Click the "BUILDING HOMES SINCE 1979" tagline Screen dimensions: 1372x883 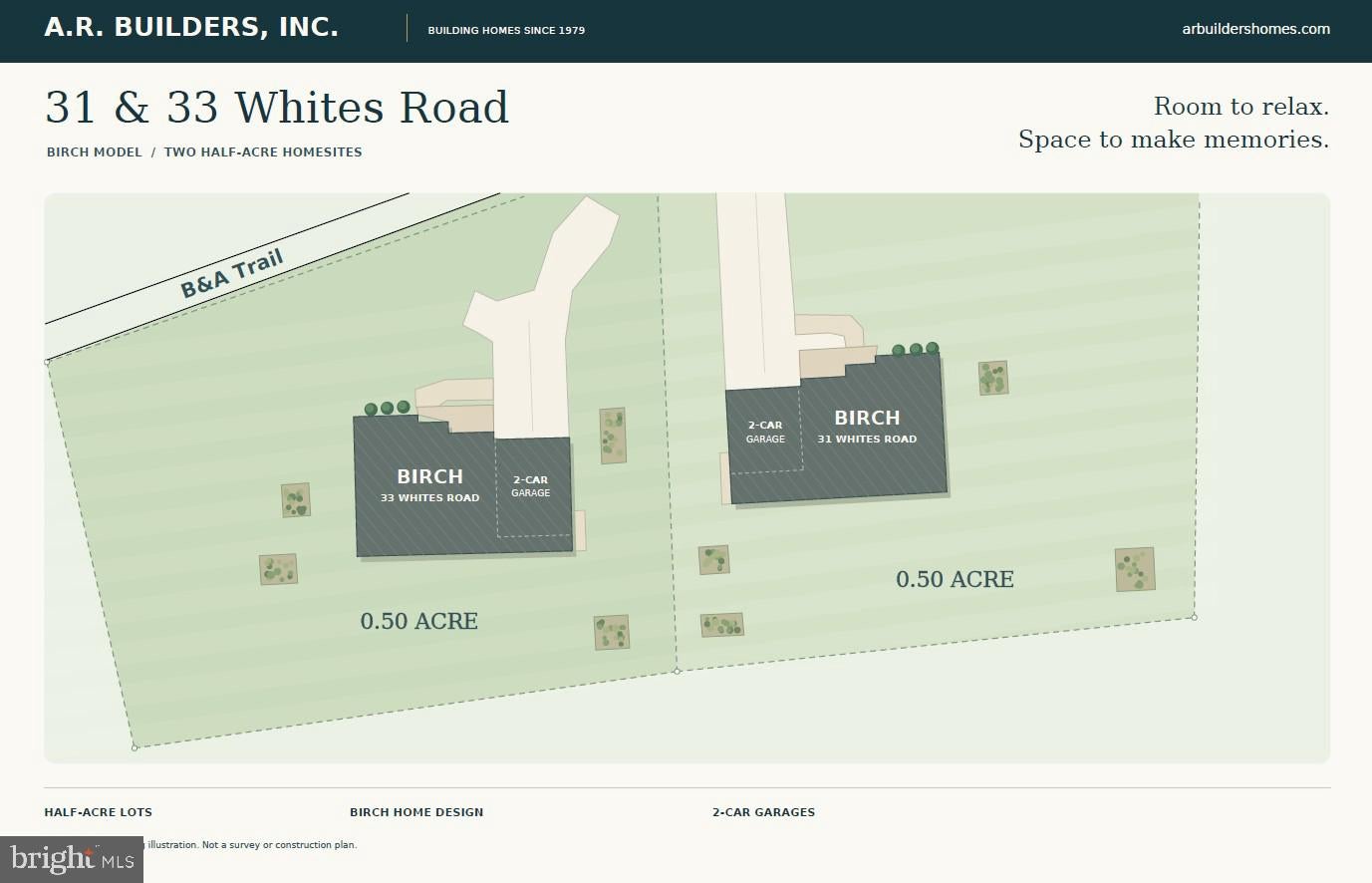pyautogui.click(x=506, y=30)
